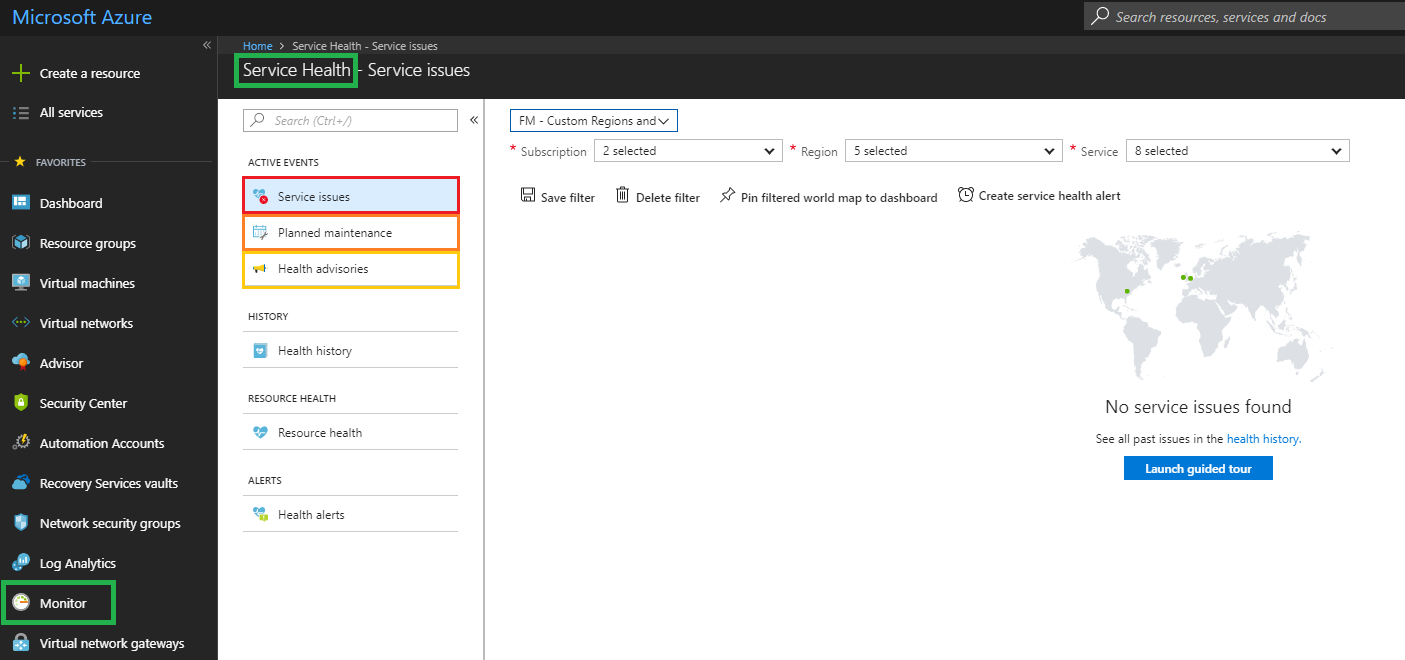Click the Save filter label
This screenshot has height=660, width=1405.
click(x=568, y=198)
